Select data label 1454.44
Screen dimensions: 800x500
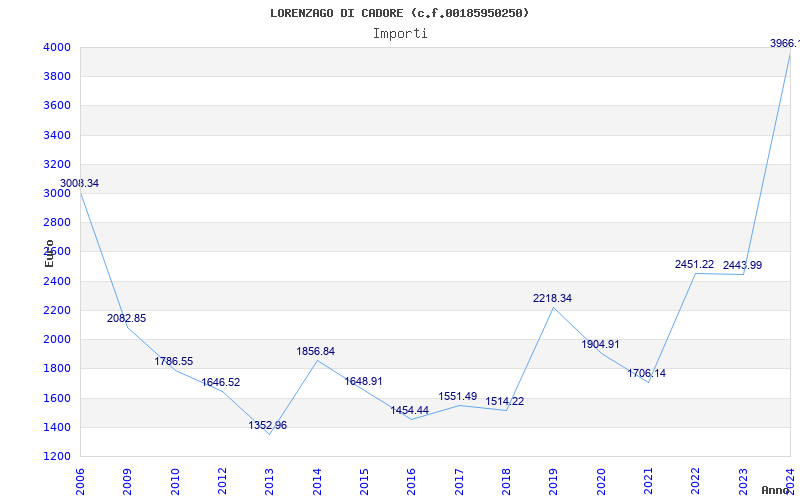point(410,410)
